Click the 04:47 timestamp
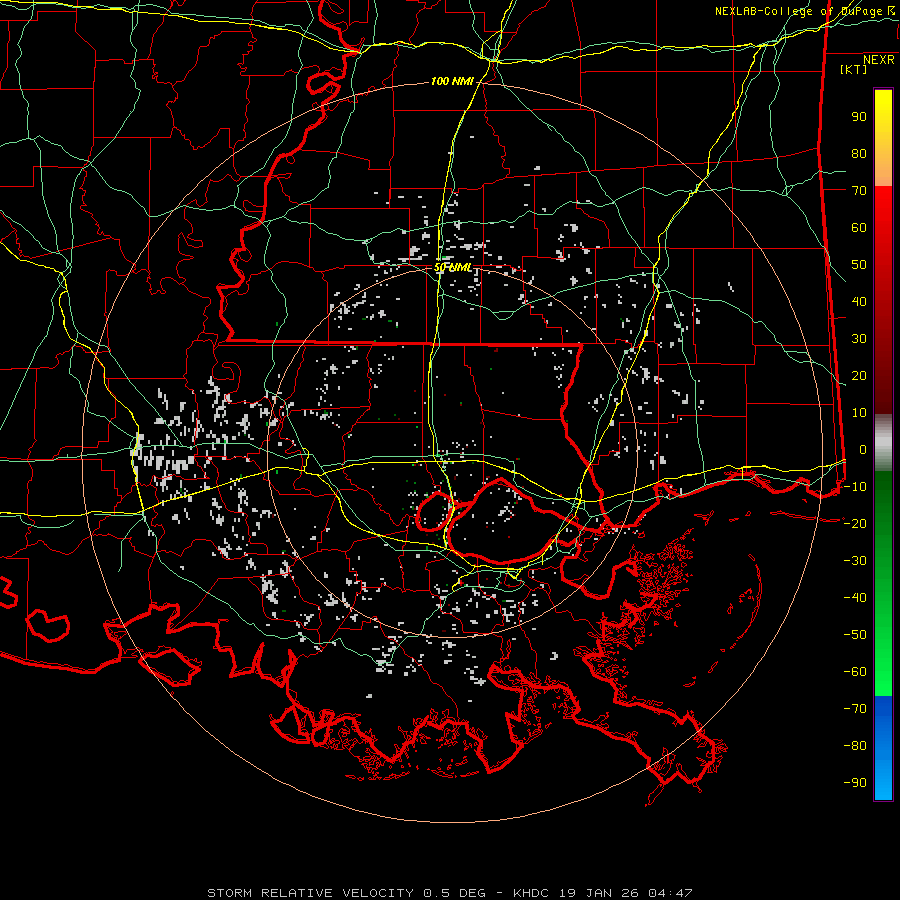 (x=670, y=893)
